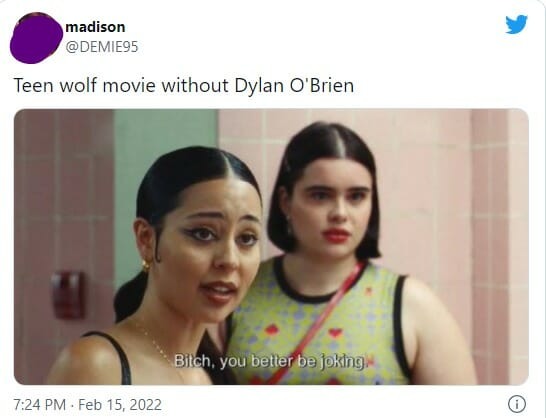Open the @DEMIE95 handle link
This screenshot has width=546, height=418.
102,47
